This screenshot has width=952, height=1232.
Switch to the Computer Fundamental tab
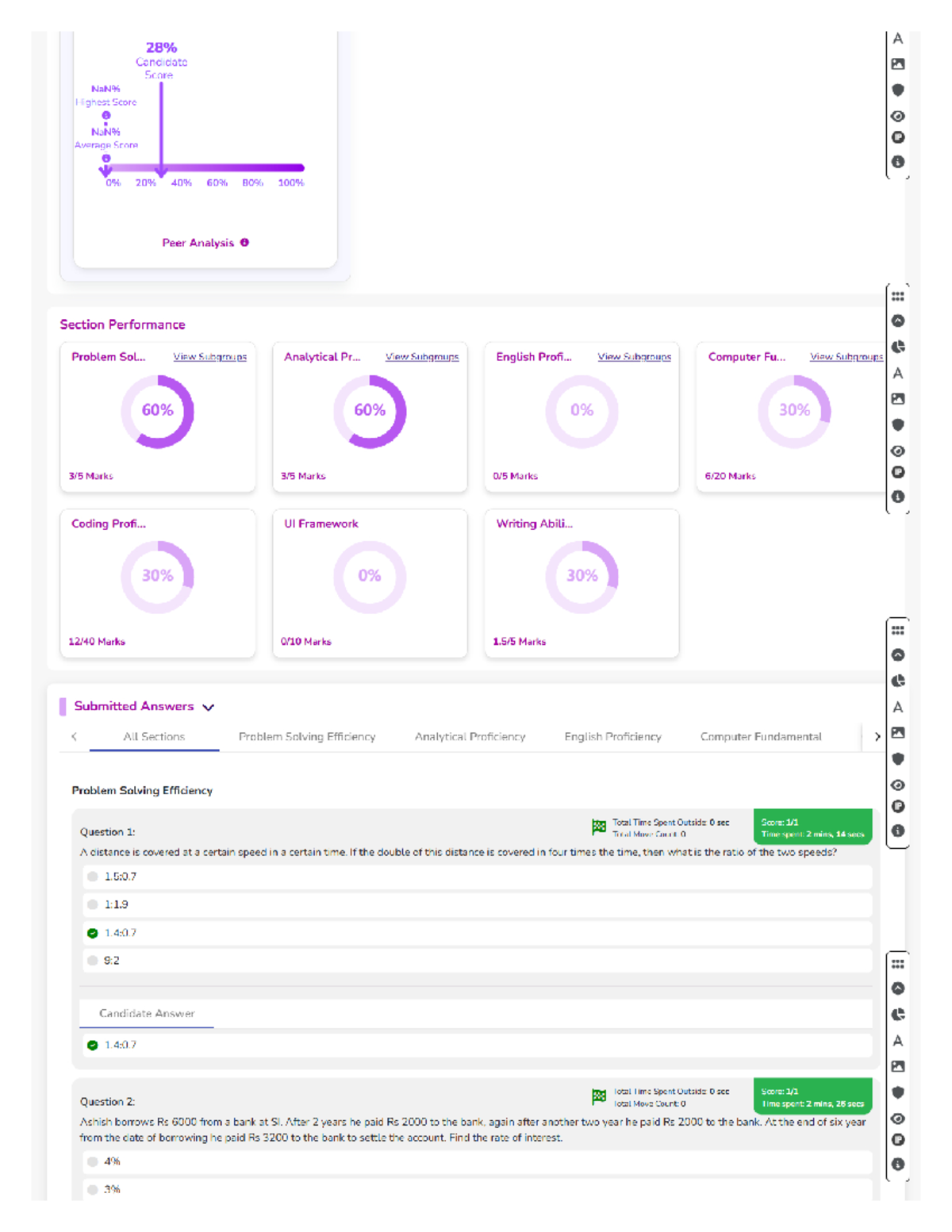coord(761,737)
